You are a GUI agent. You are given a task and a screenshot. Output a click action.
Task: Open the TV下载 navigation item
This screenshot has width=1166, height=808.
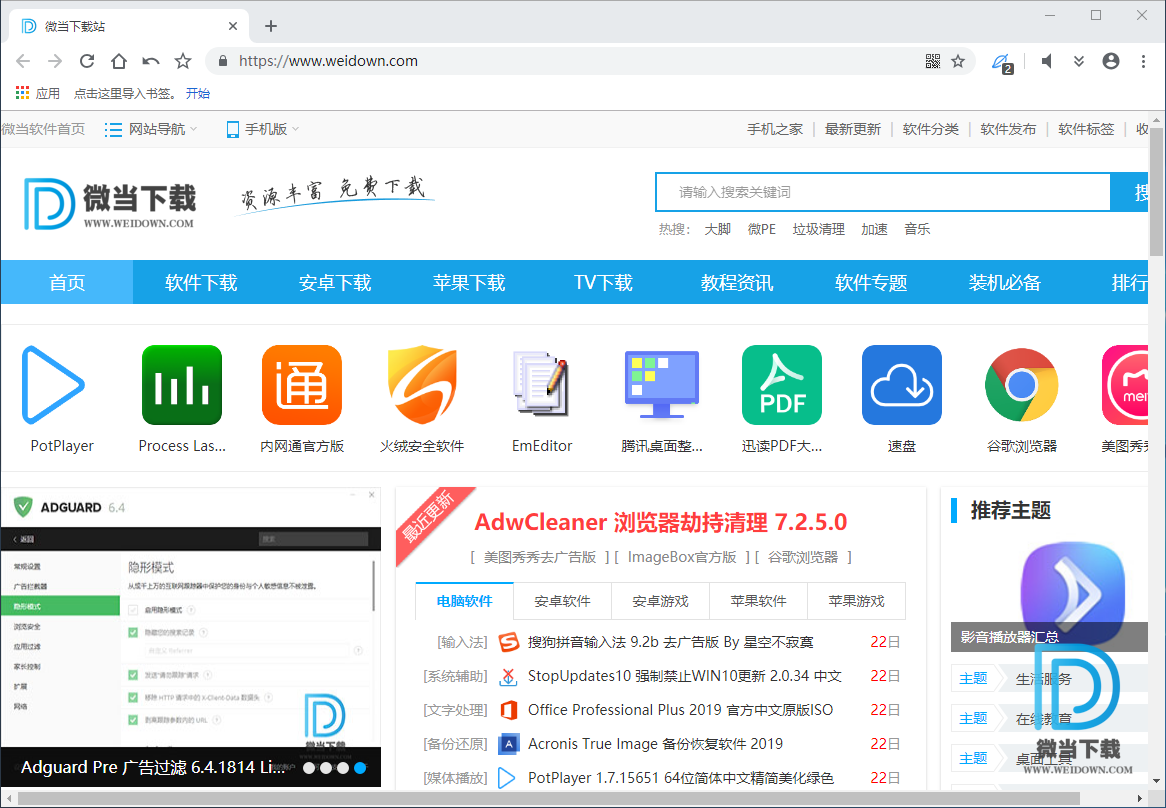603,282
